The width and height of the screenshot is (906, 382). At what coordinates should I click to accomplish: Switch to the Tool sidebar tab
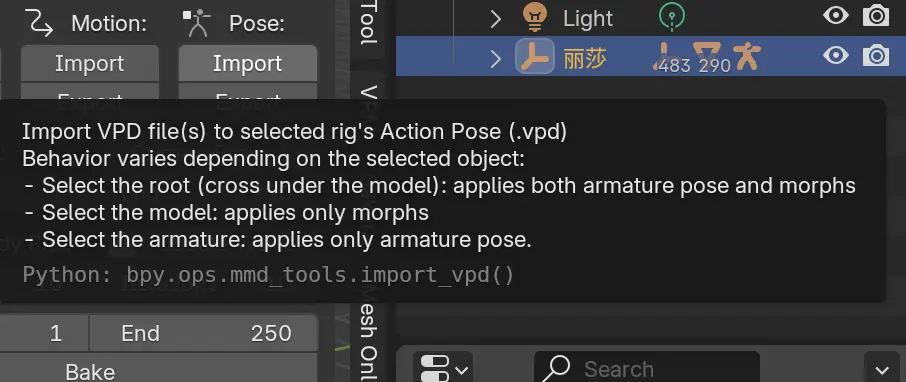[x=369, y=22]
